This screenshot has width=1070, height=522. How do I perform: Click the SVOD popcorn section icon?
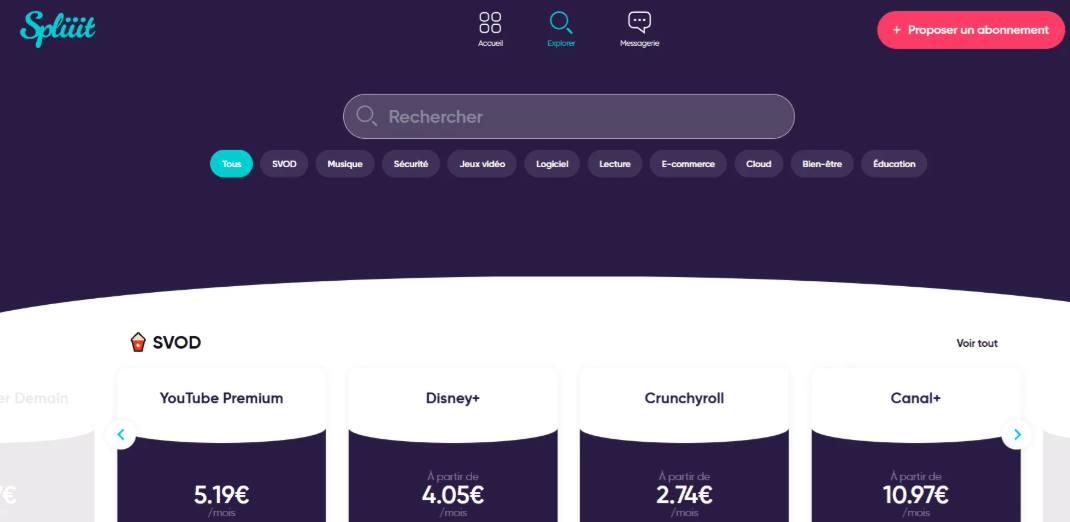pyautogui.click(x=138, y=342)
